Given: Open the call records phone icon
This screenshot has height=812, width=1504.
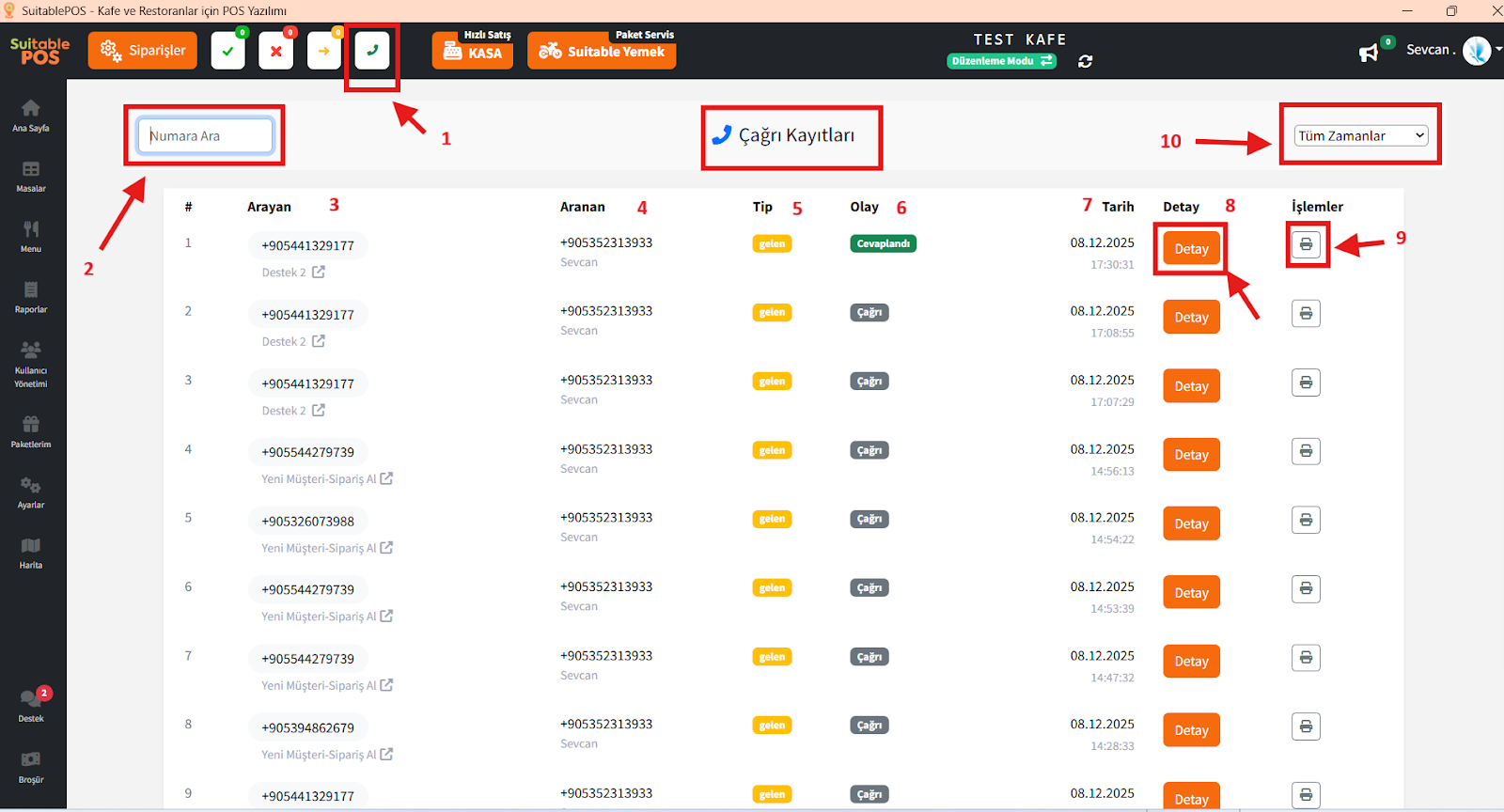Looking at the screenshot, I should pyautogui.click(x=372, y=51).
